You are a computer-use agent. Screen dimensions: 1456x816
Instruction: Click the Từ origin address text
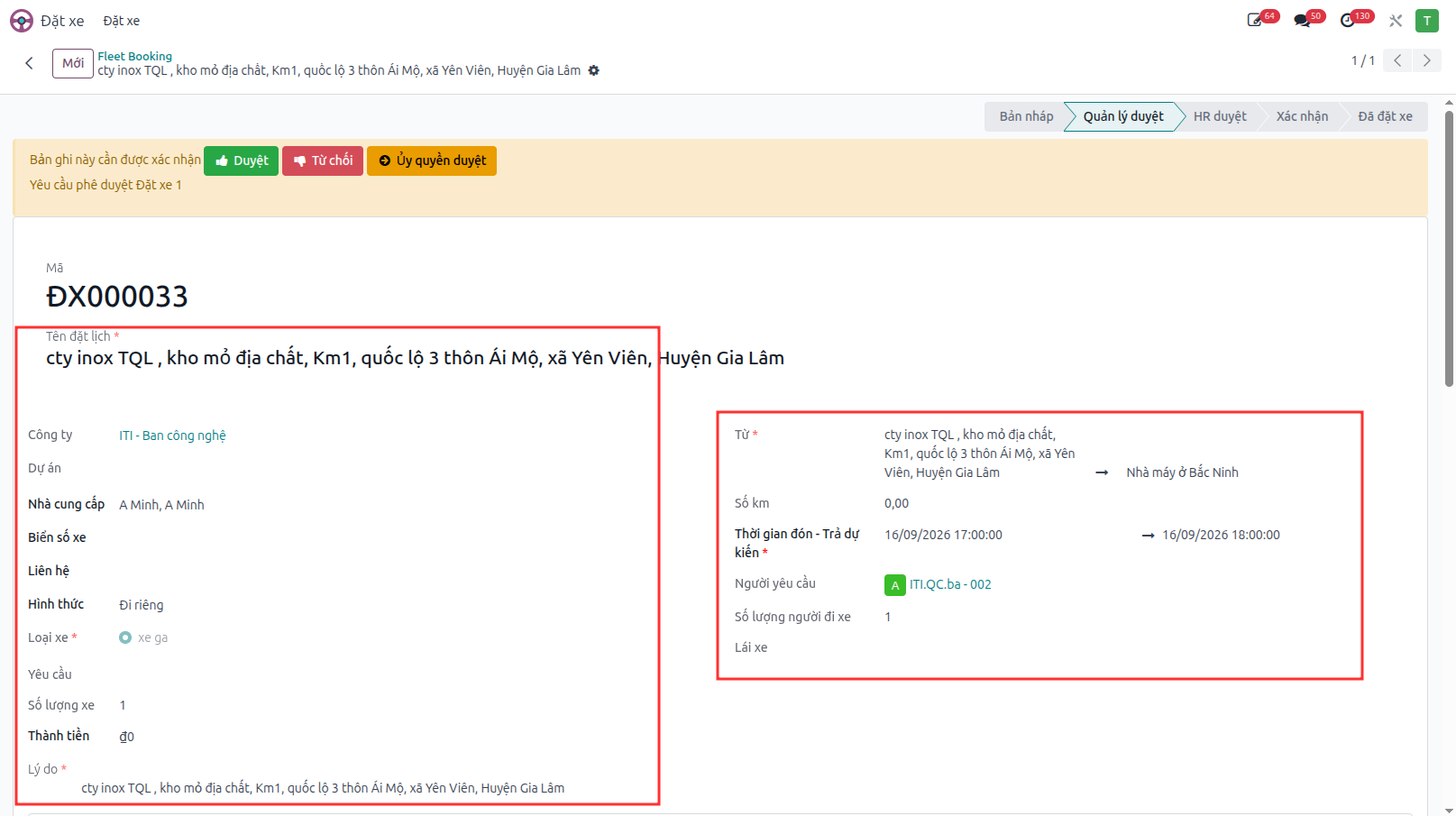[979, 454]
